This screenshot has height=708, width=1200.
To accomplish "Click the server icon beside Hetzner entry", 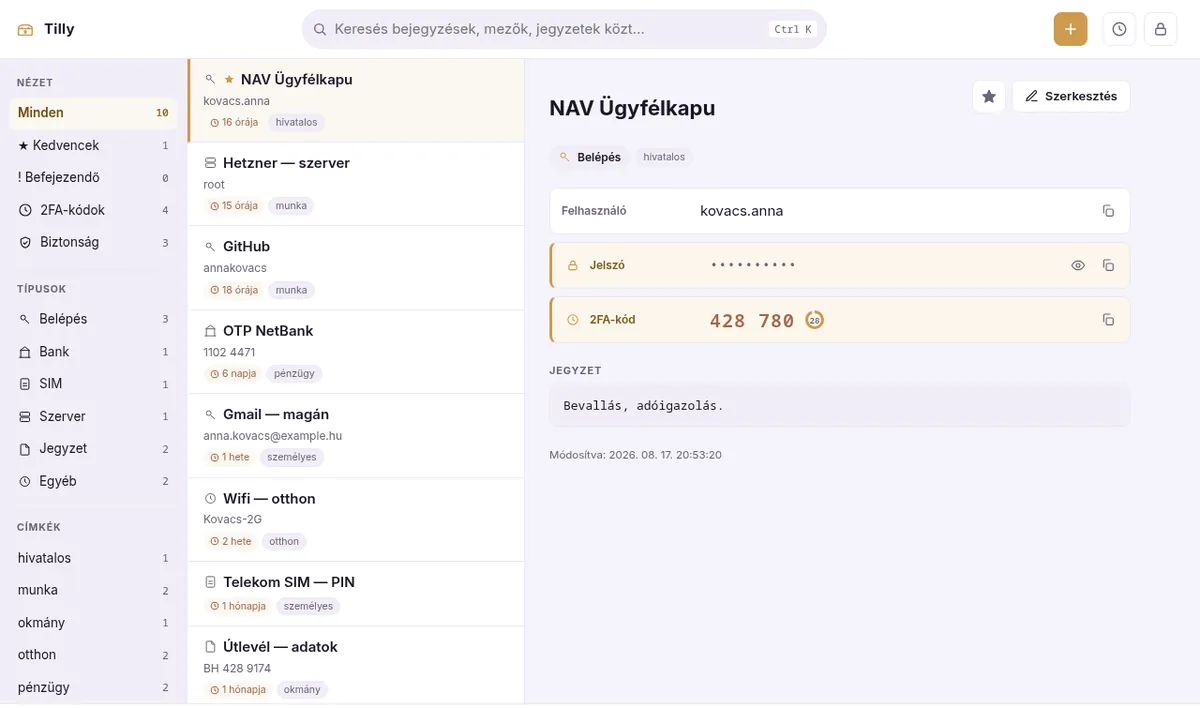I will 210,162.
